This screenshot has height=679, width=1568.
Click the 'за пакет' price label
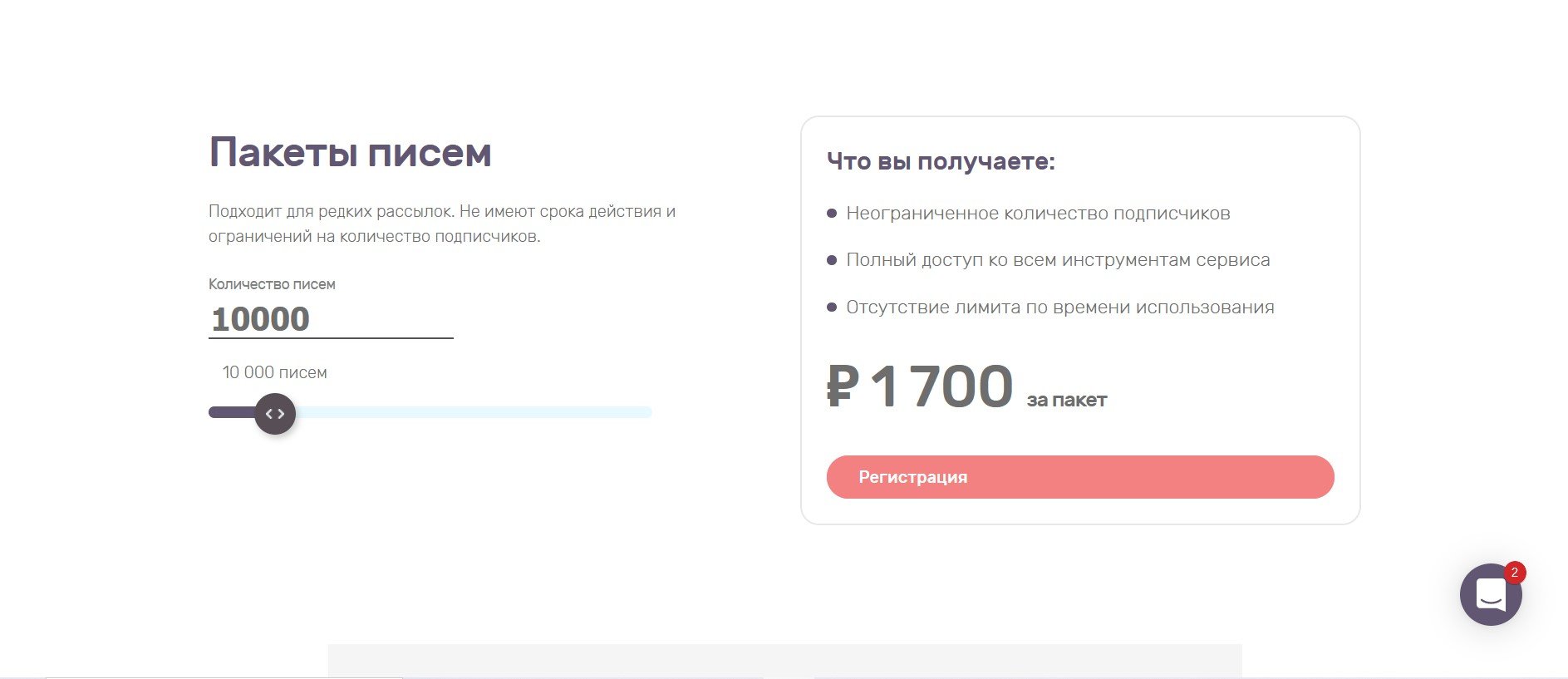pos(1066,401)
